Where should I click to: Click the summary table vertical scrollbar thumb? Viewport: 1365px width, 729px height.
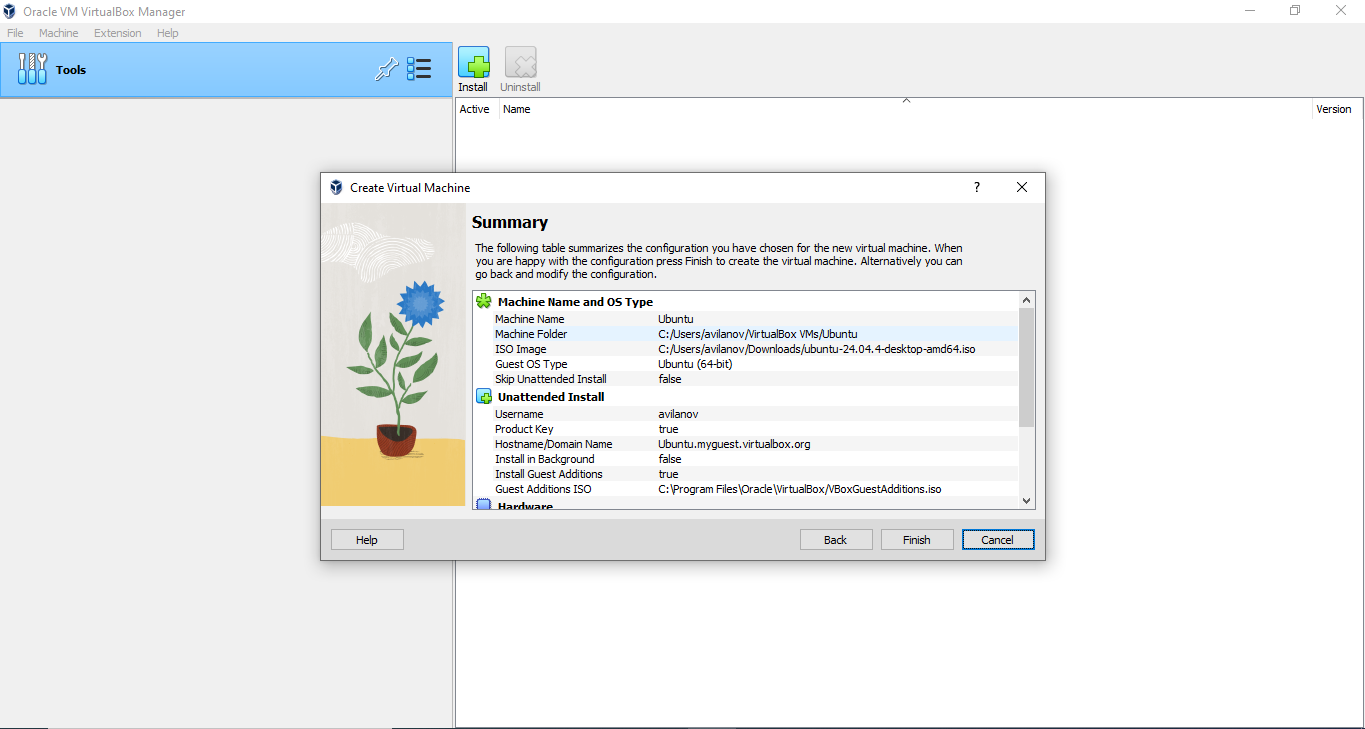(x=1026, y=367)
